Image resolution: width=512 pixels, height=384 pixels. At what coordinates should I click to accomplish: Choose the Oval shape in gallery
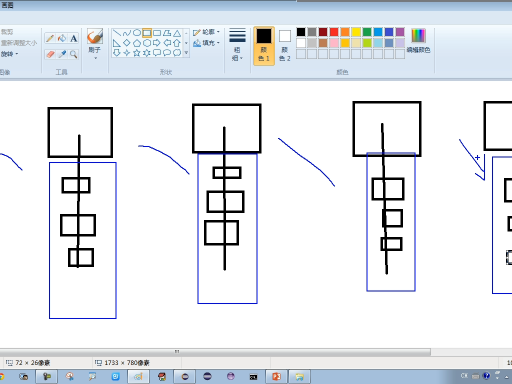click(x=137, y=33)
